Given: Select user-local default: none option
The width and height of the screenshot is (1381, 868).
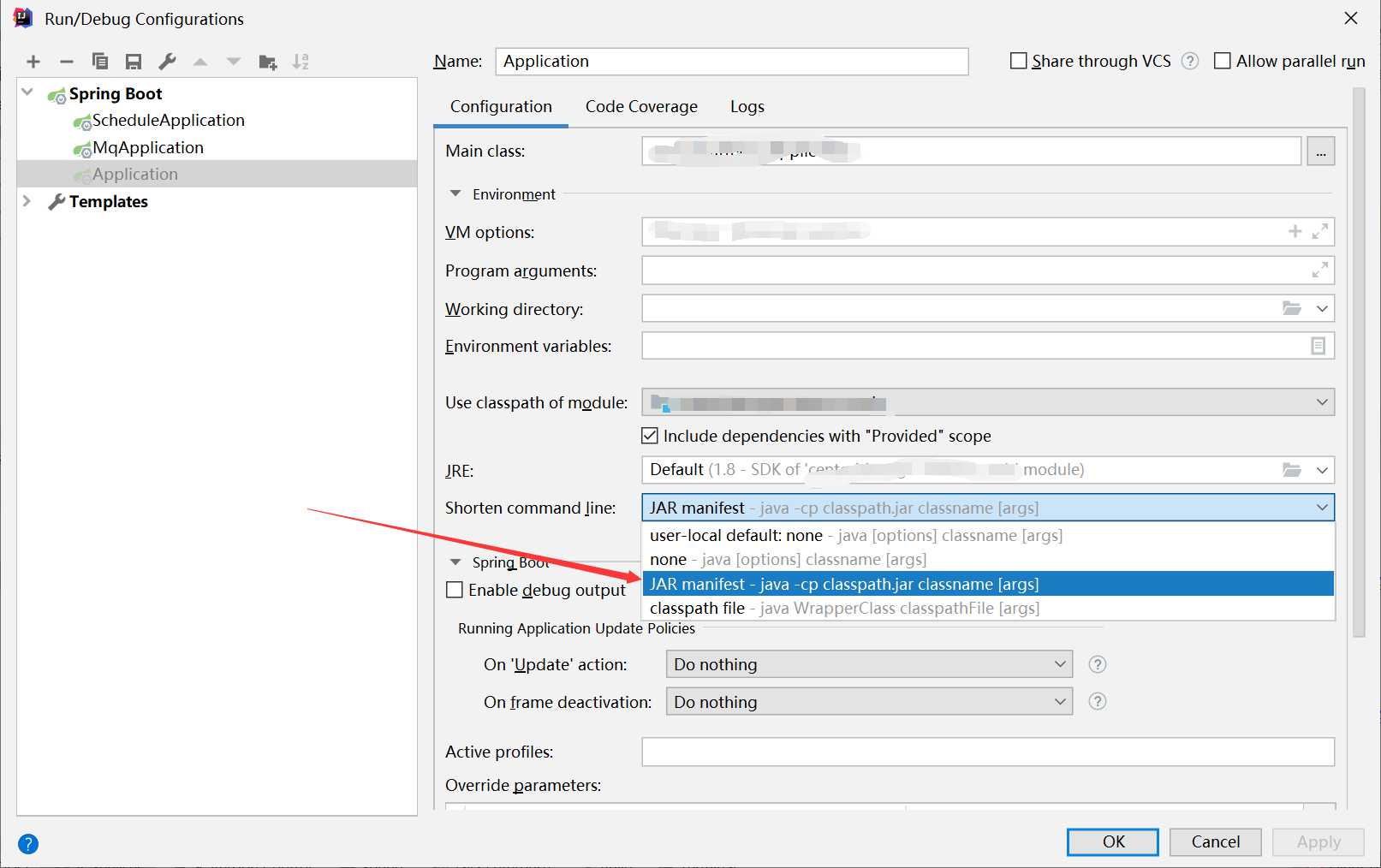Looking at the screenshot, I should [988, 535].
